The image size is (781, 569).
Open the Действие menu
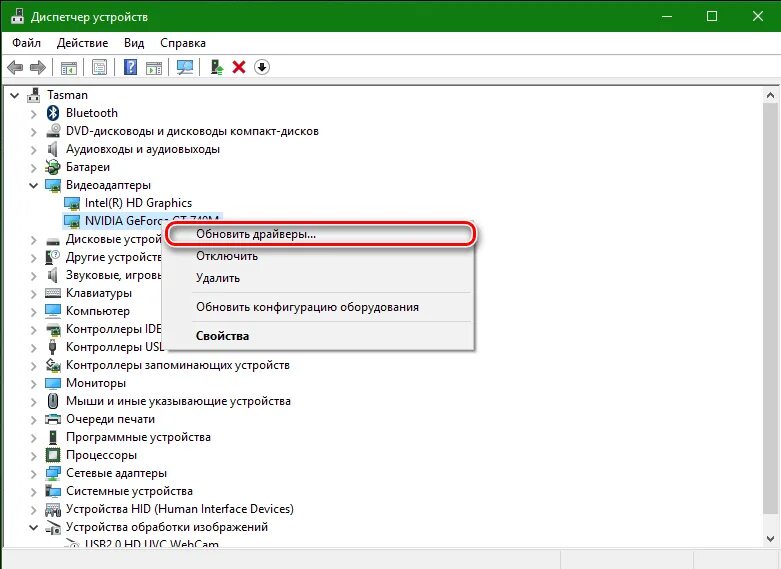pos(82,43)
